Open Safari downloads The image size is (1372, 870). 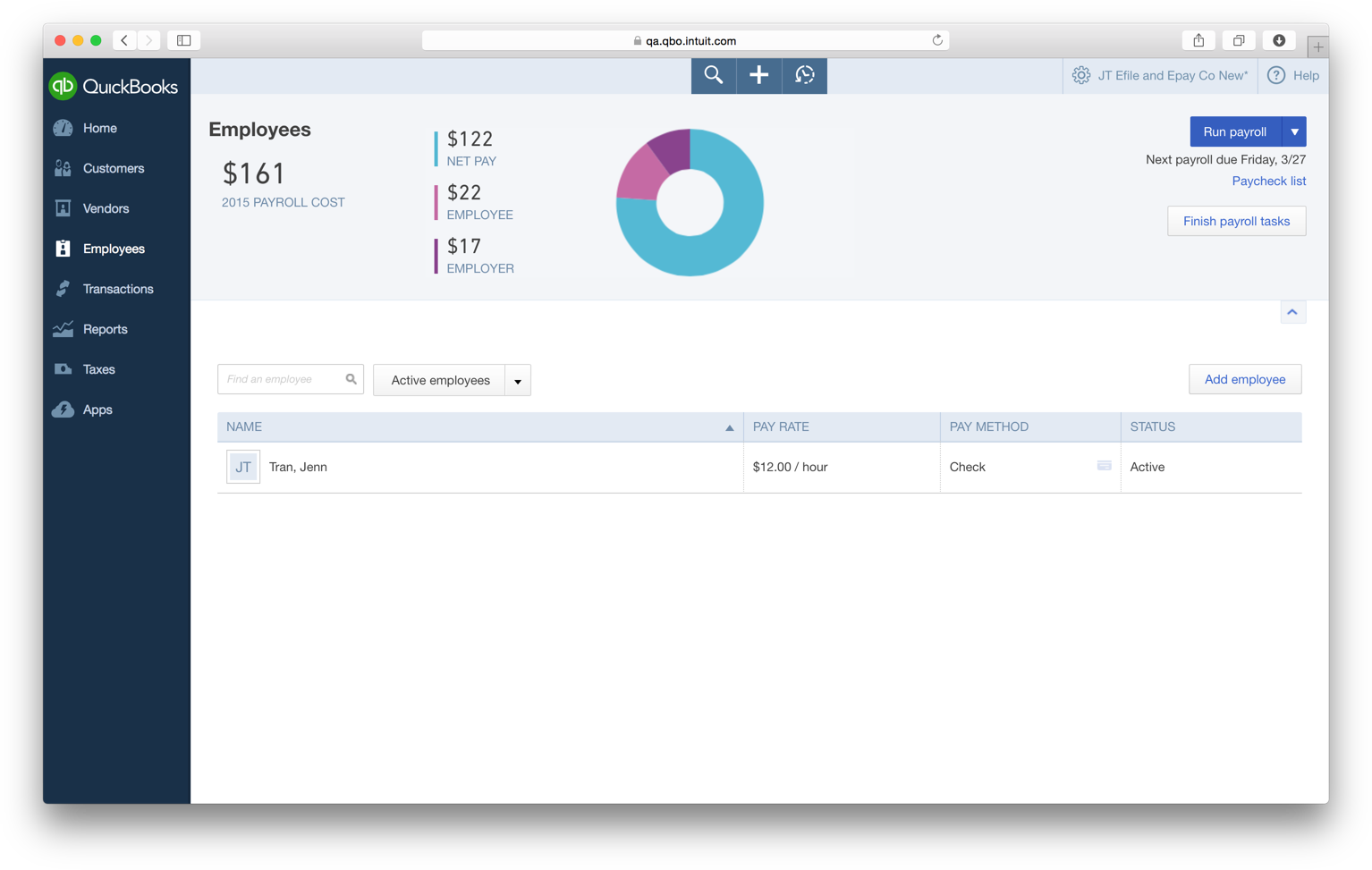click(1279, 40)
